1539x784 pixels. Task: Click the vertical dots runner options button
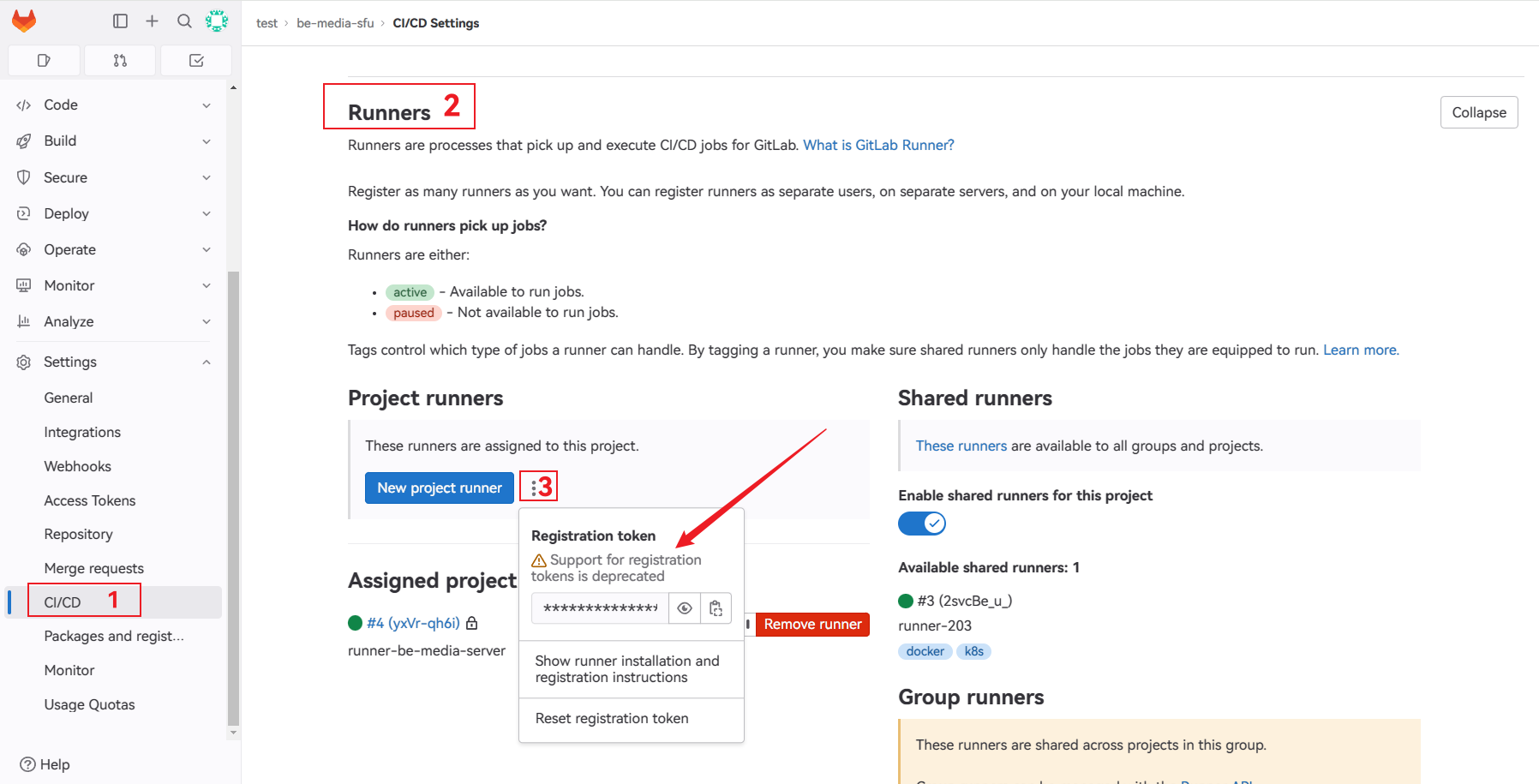pyautogui.click(x=534, y=488)
